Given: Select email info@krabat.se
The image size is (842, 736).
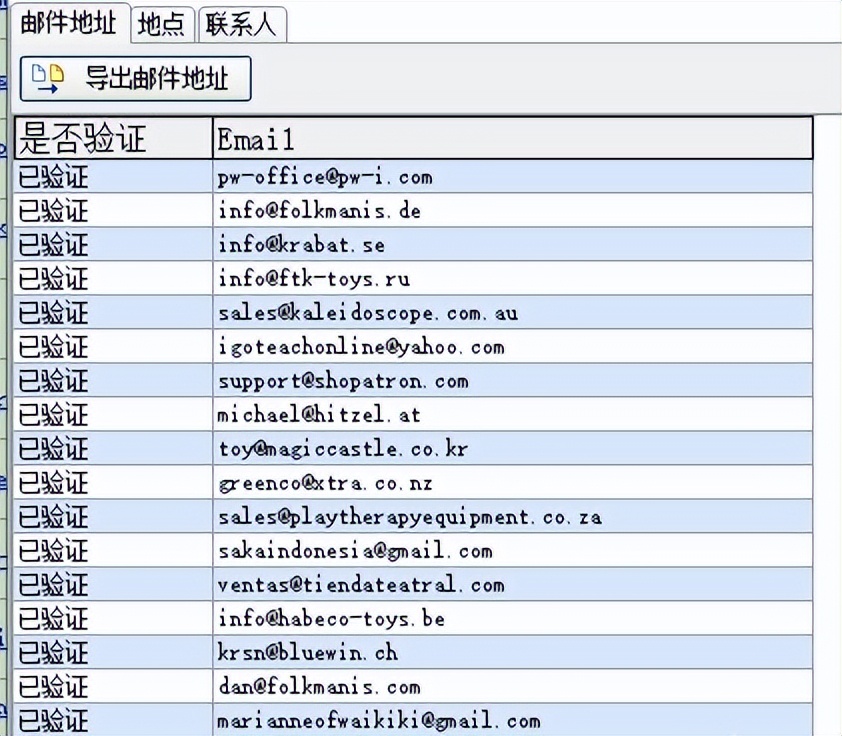Looking at the screenshot, I should click(x=301, y=245).
